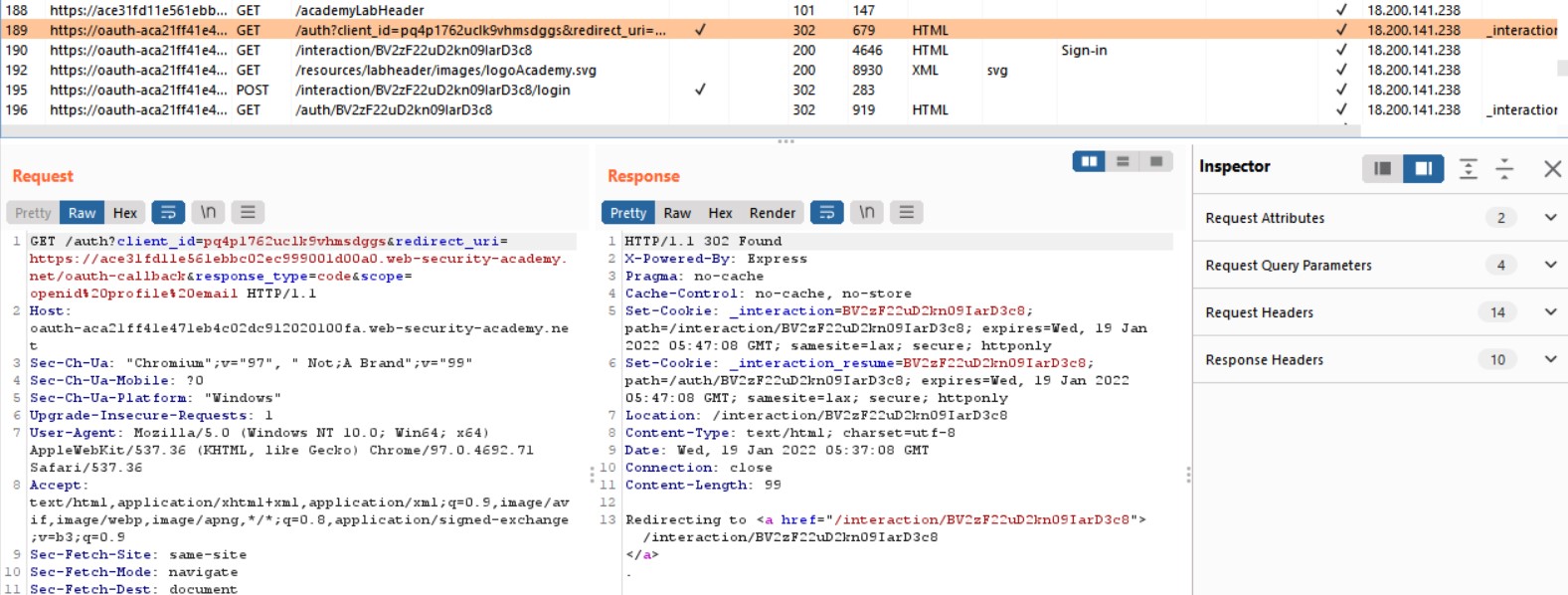The width and height of the screenshot is (1568, 595).
Task: Click the count badge 4 for Query Parameters
Action: tap(1500, 266)
